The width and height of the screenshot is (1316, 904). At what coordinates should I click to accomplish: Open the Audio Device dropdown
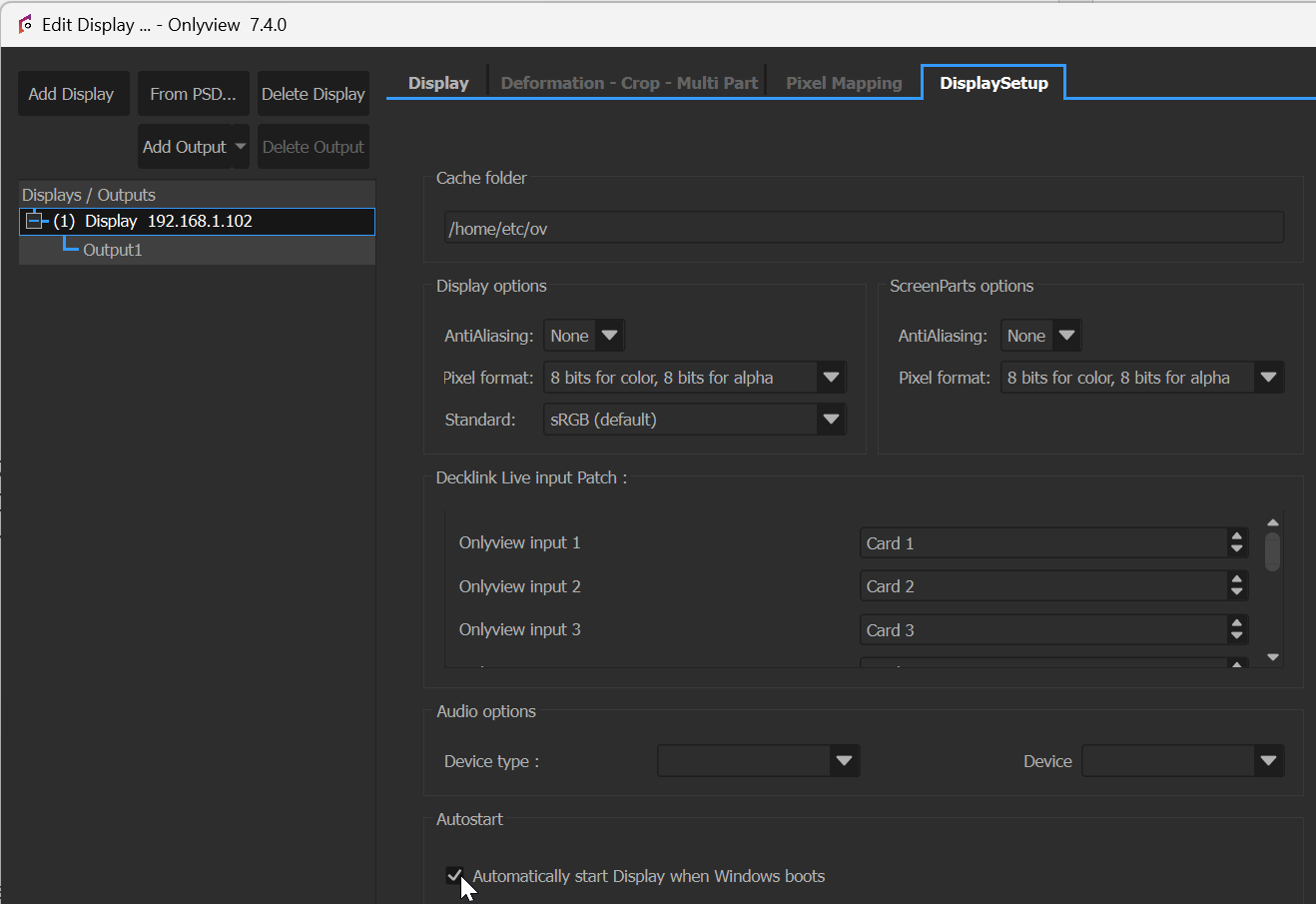point(1183,761)
